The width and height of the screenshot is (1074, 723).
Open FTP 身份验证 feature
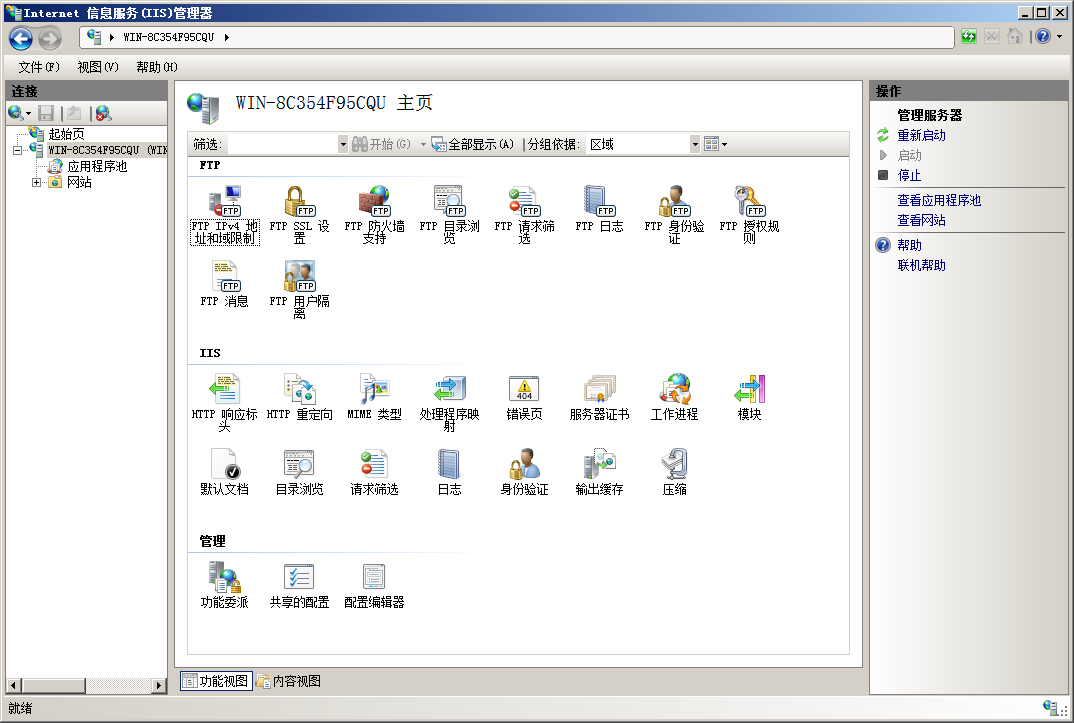click(x=675, y=214)
